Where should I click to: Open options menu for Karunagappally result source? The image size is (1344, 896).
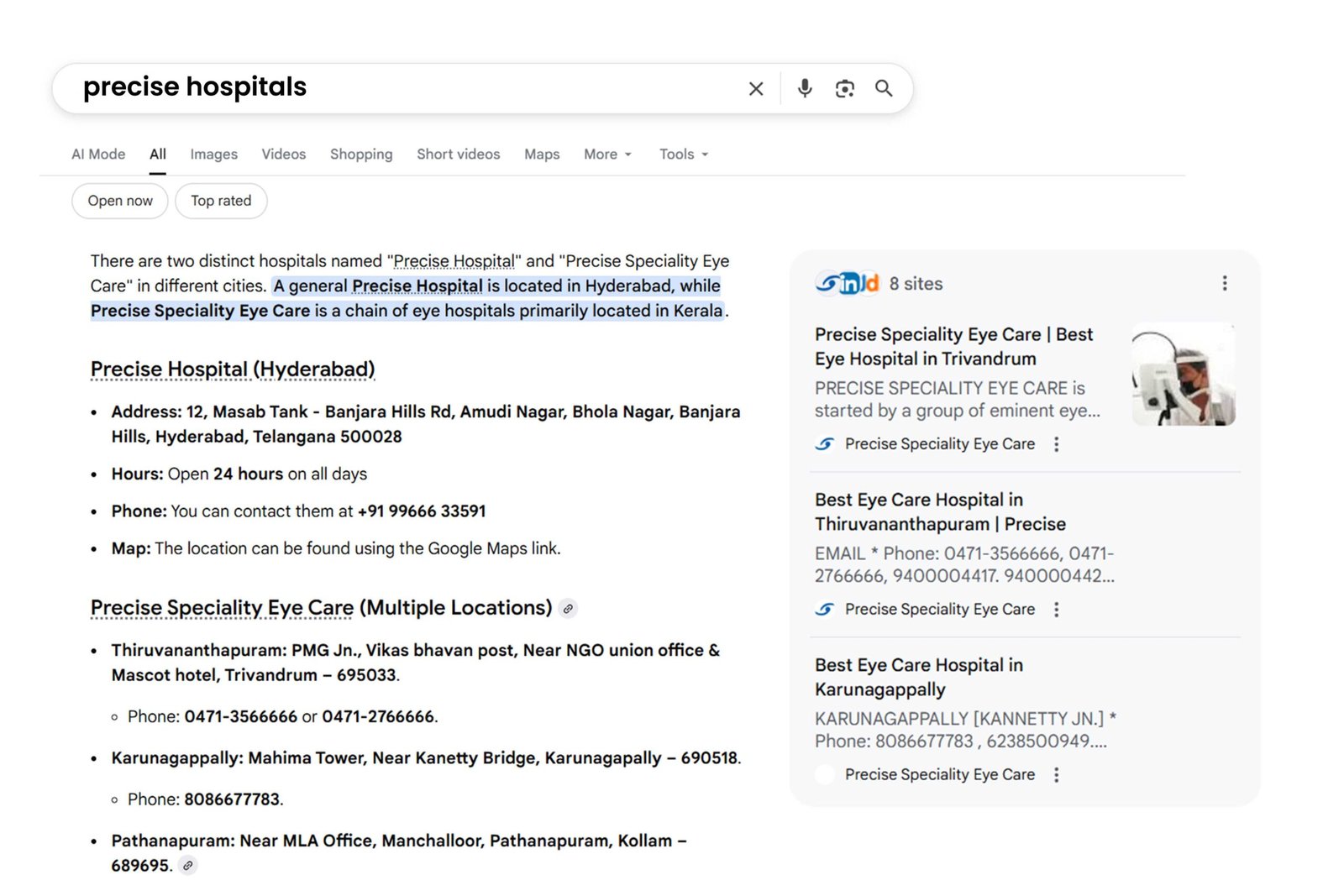[1056, 775]
